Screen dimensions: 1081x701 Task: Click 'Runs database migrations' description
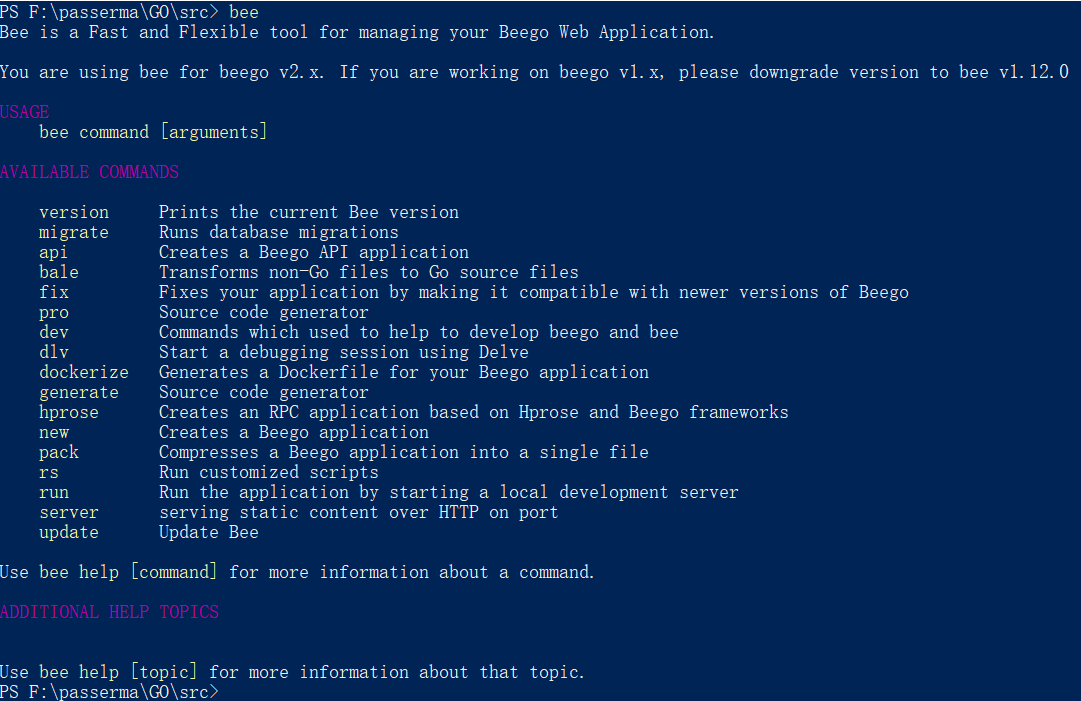click(x=279, y=232)
